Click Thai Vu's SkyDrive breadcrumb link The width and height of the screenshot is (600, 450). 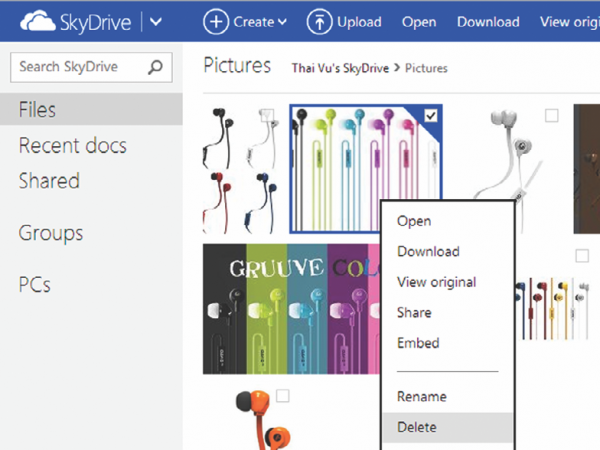pyautogui.click(x=340, y=68)
